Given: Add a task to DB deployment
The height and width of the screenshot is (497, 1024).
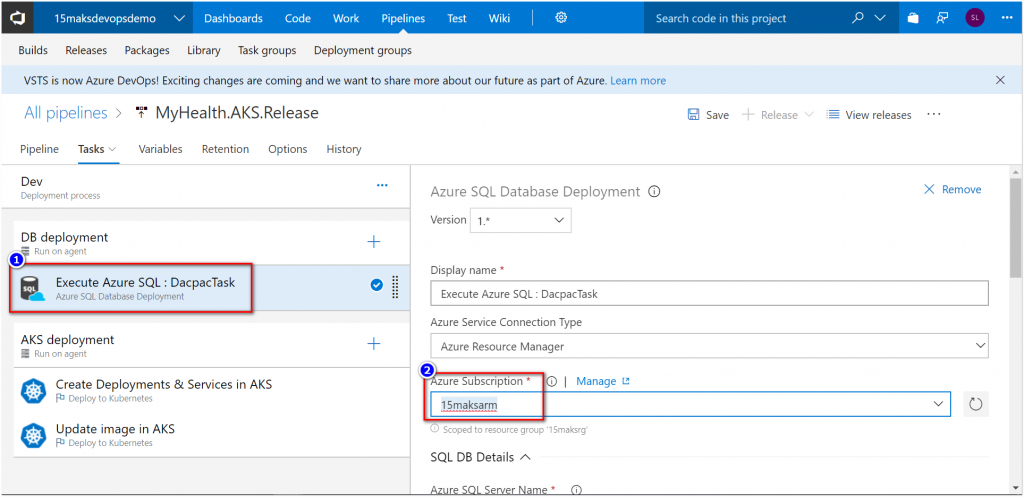Looking at the screenshot, I should pyautogui.click(x=374, y=241).
